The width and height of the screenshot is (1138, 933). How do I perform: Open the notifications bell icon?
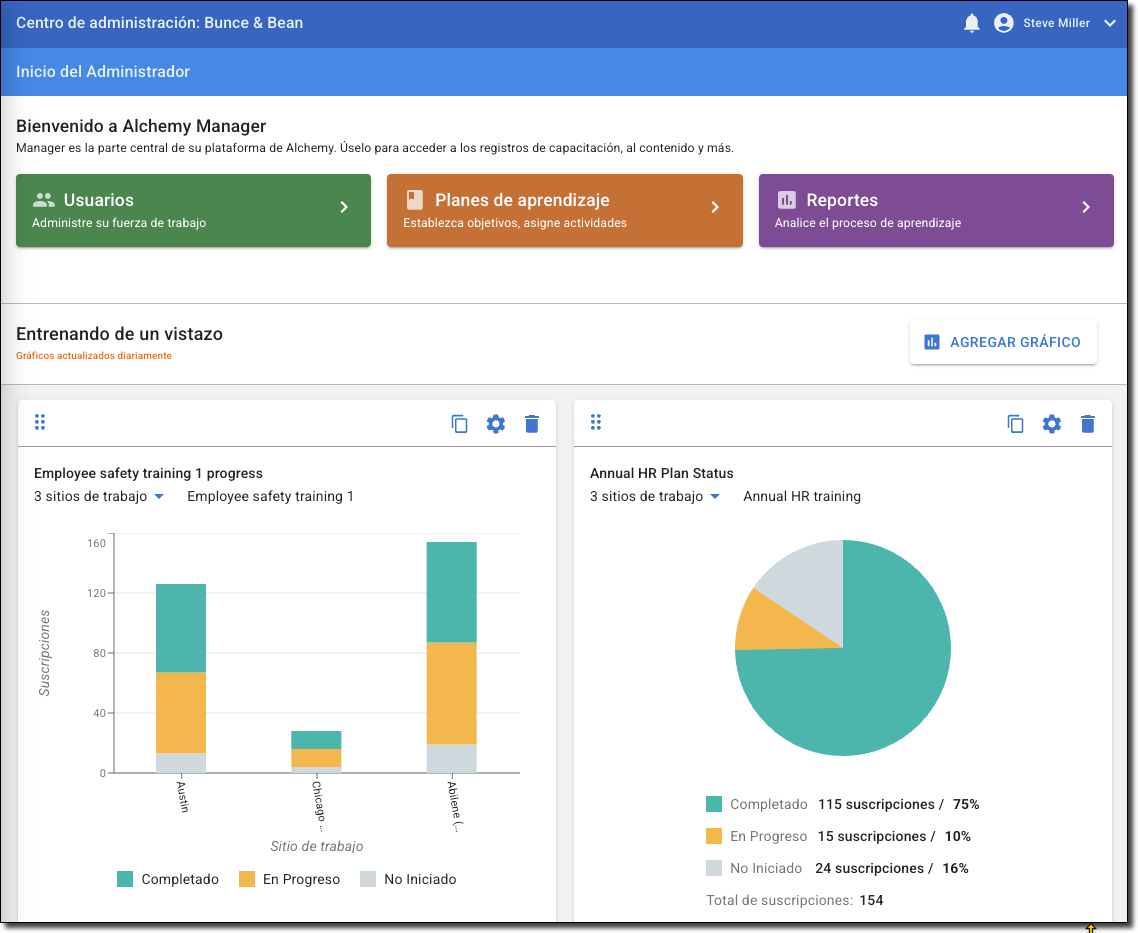point(971,23)
